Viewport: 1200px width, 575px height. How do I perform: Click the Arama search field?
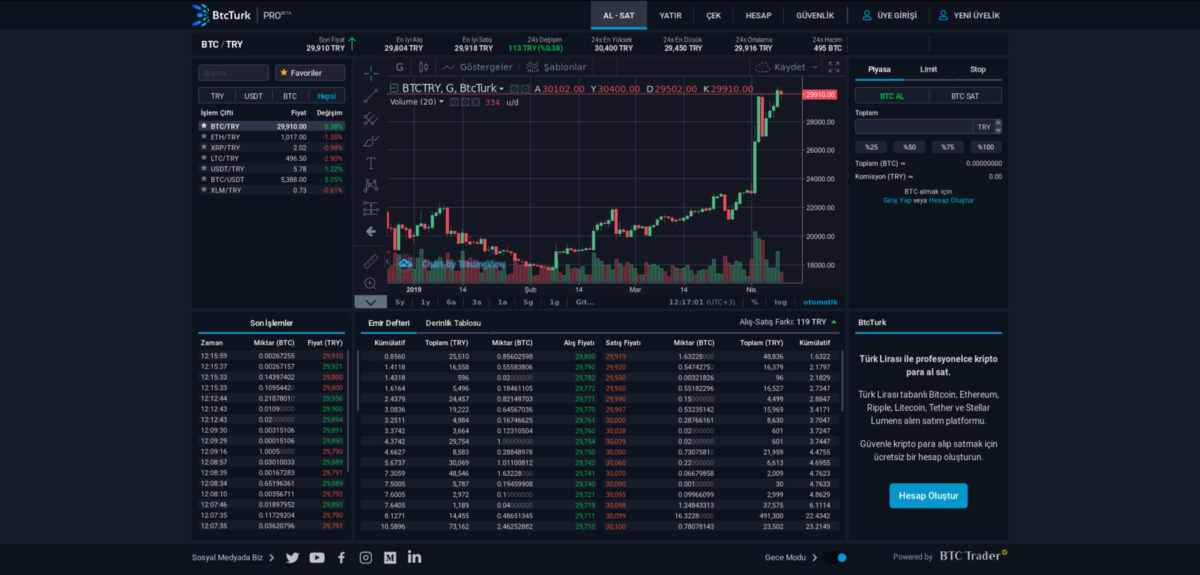[233, 73]
